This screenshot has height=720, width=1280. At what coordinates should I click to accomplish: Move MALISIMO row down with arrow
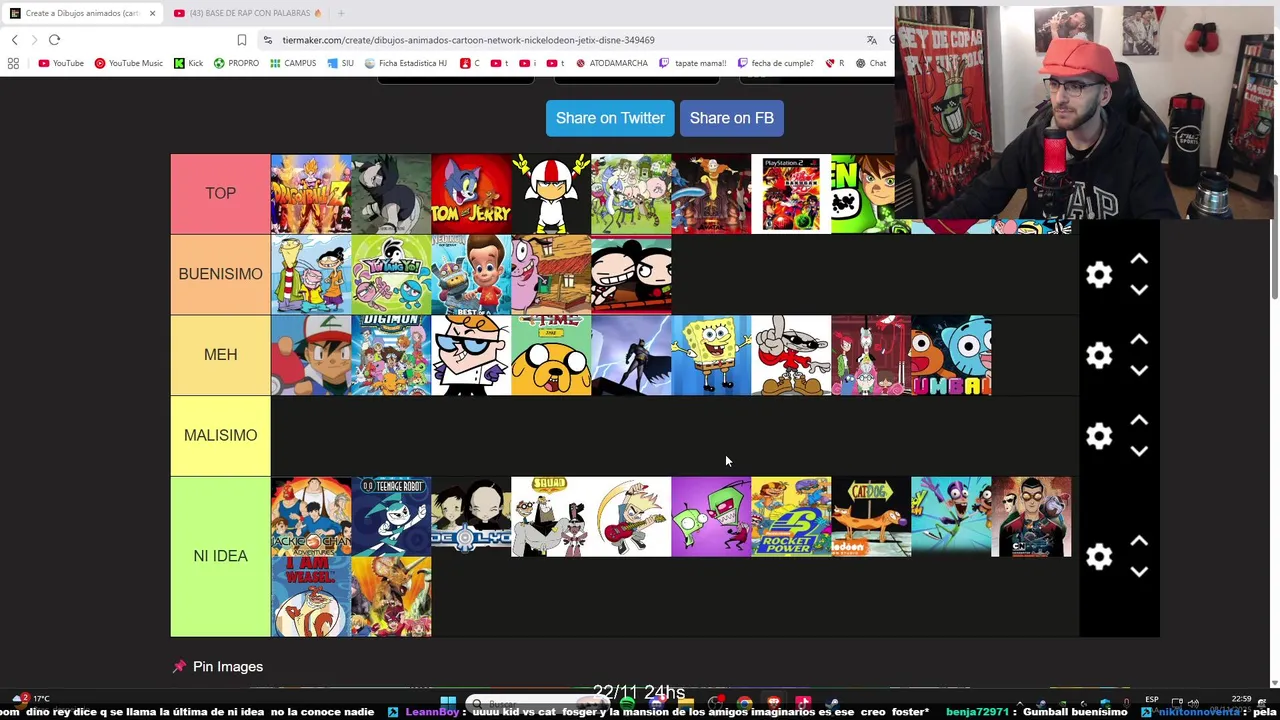[x=1139, y=452]
